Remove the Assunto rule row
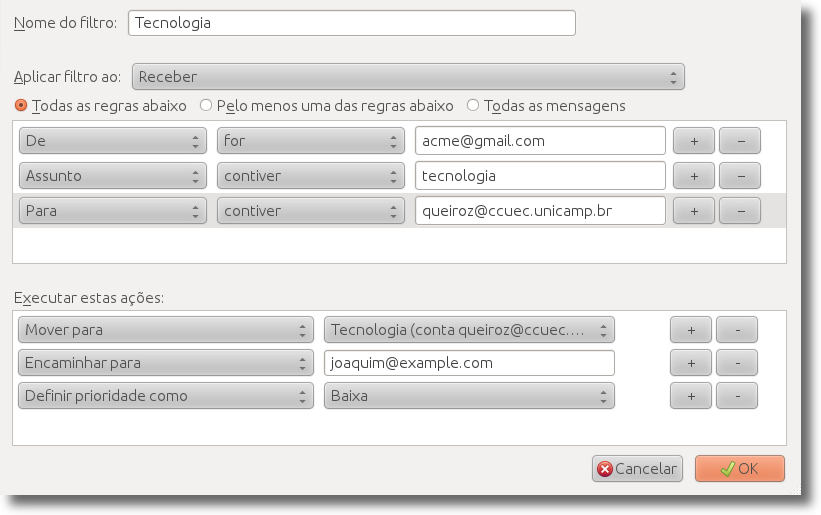 [x=740, y=176]
